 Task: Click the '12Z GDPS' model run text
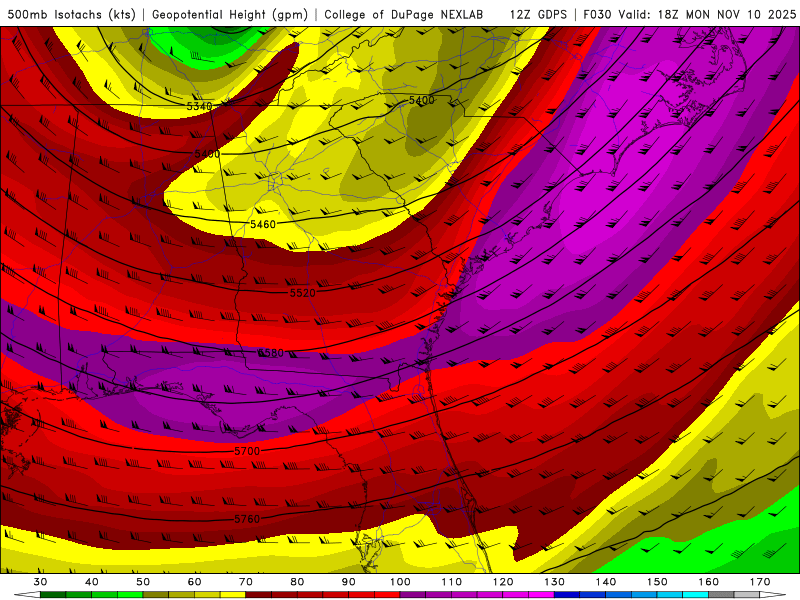point(538,15)
